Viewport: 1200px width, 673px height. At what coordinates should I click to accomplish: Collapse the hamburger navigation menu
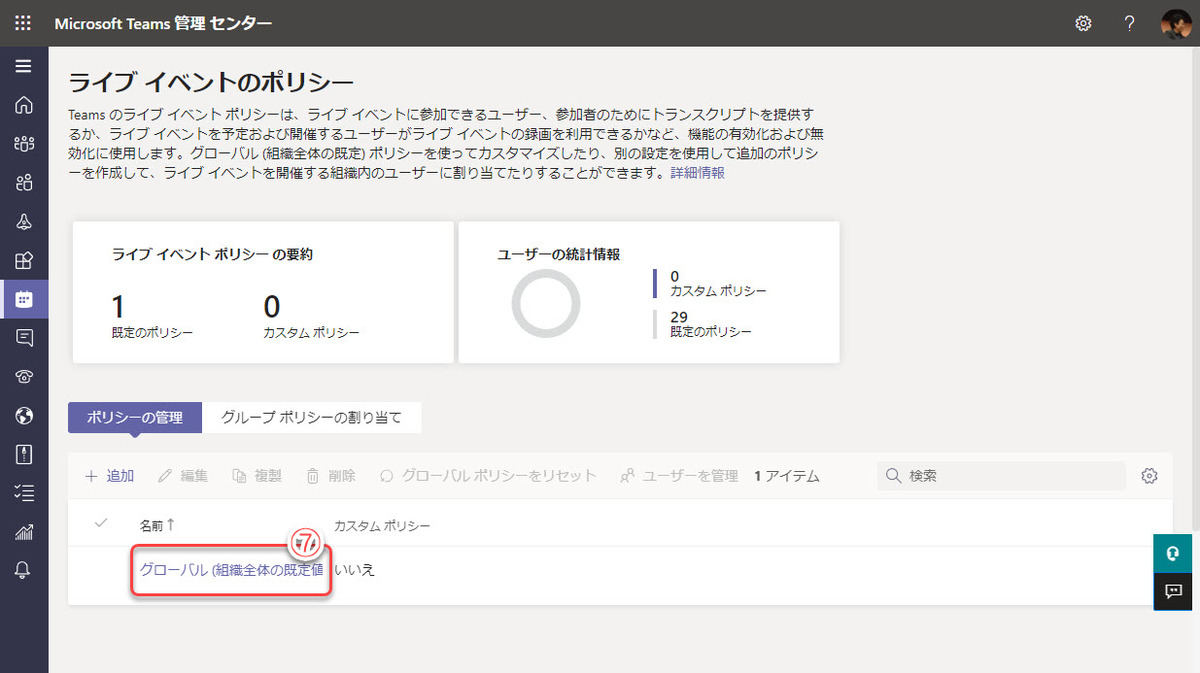click(24, 67)
